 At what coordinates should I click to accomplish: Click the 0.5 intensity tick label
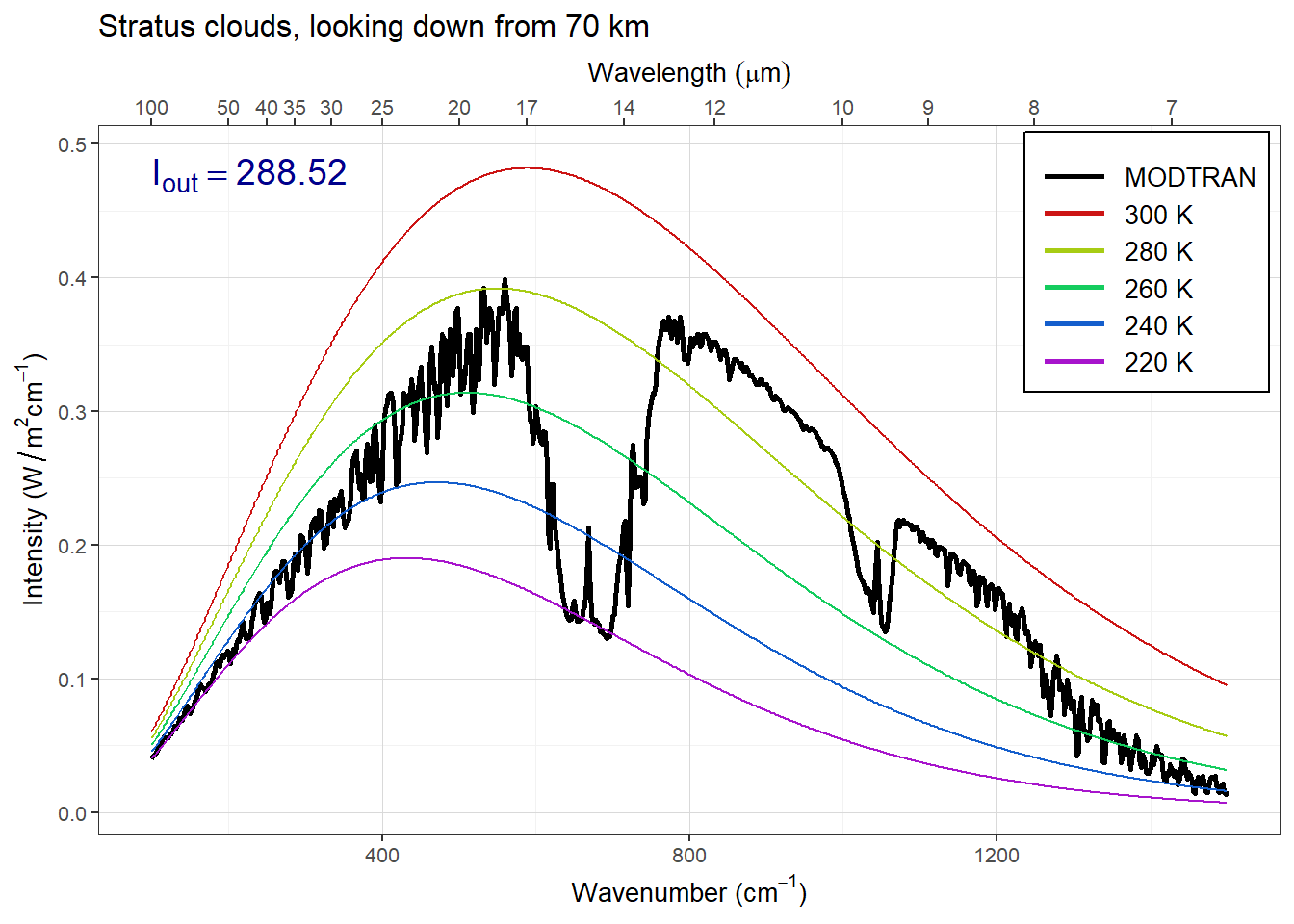72,144
